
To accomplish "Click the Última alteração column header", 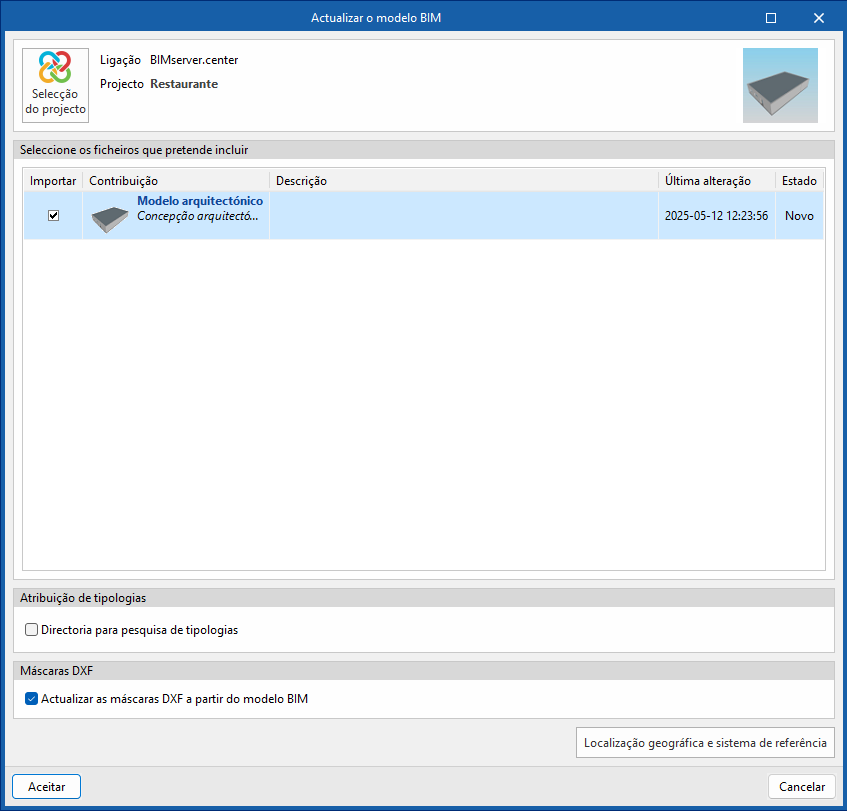I will [717, 180].
